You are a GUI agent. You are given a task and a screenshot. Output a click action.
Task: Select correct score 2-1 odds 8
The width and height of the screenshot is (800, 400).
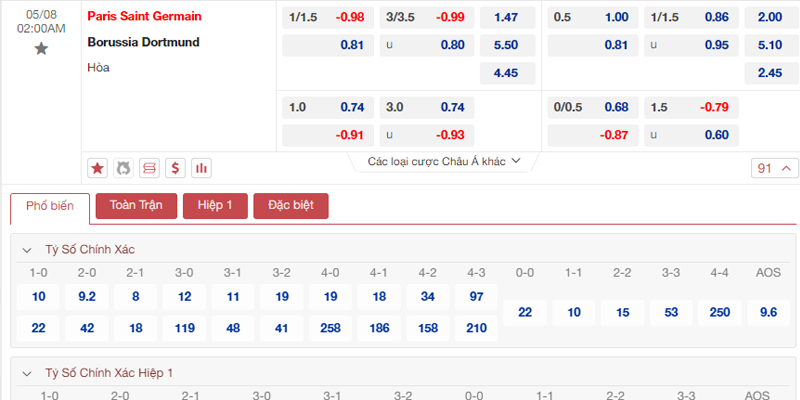[136, 297]
